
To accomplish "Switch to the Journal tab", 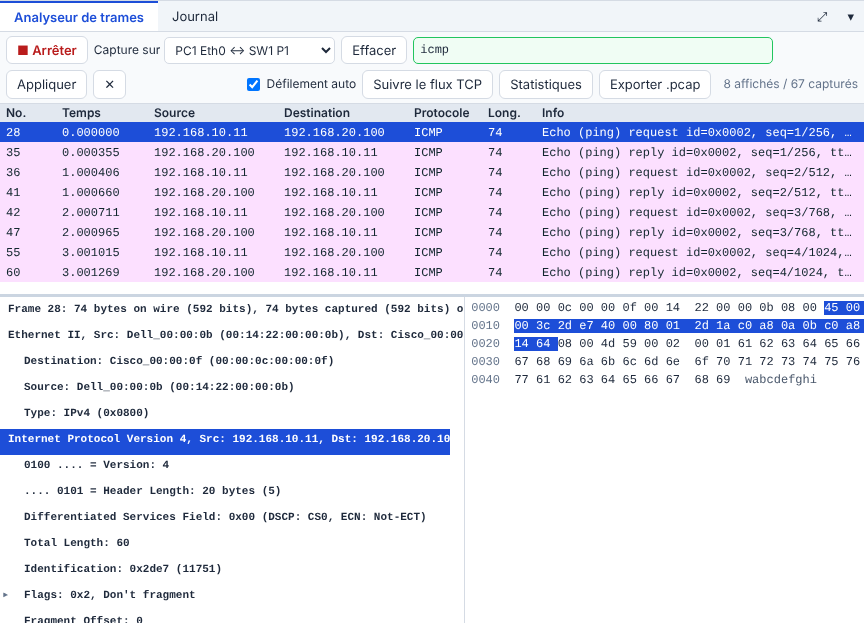I will point(195,17).
